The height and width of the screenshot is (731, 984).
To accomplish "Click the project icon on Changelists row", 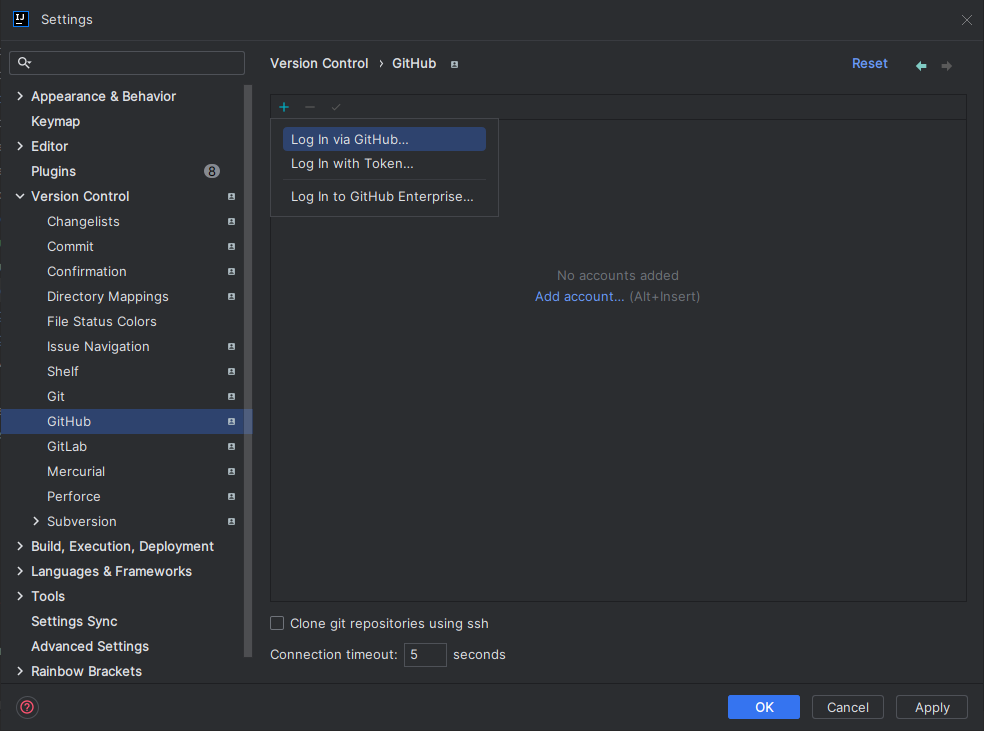I will (232, 221).
